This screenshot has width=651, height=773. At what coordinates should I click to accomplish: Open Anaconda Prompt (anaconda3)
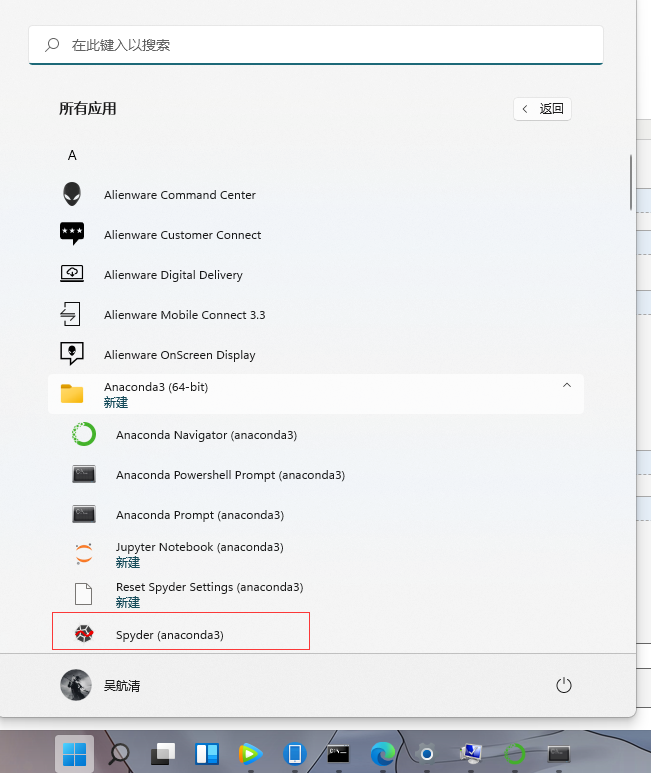click(x=315, y=515)
